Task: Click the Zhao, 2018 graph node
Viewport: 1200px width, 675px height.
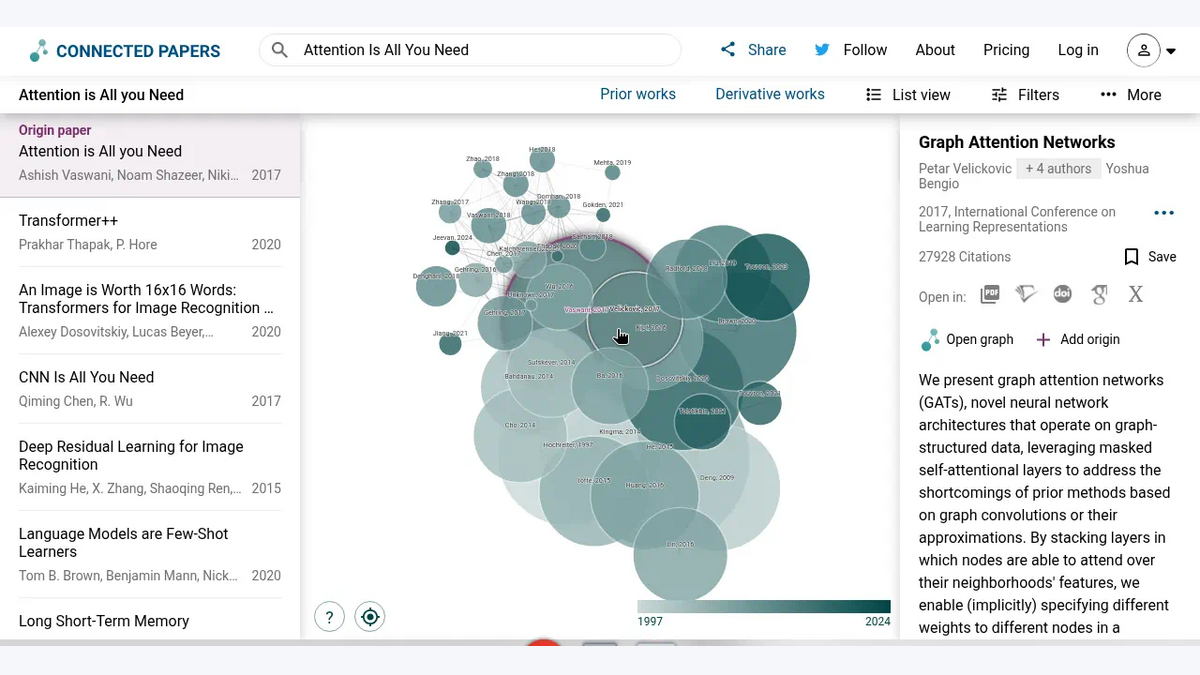Action: 483,169
